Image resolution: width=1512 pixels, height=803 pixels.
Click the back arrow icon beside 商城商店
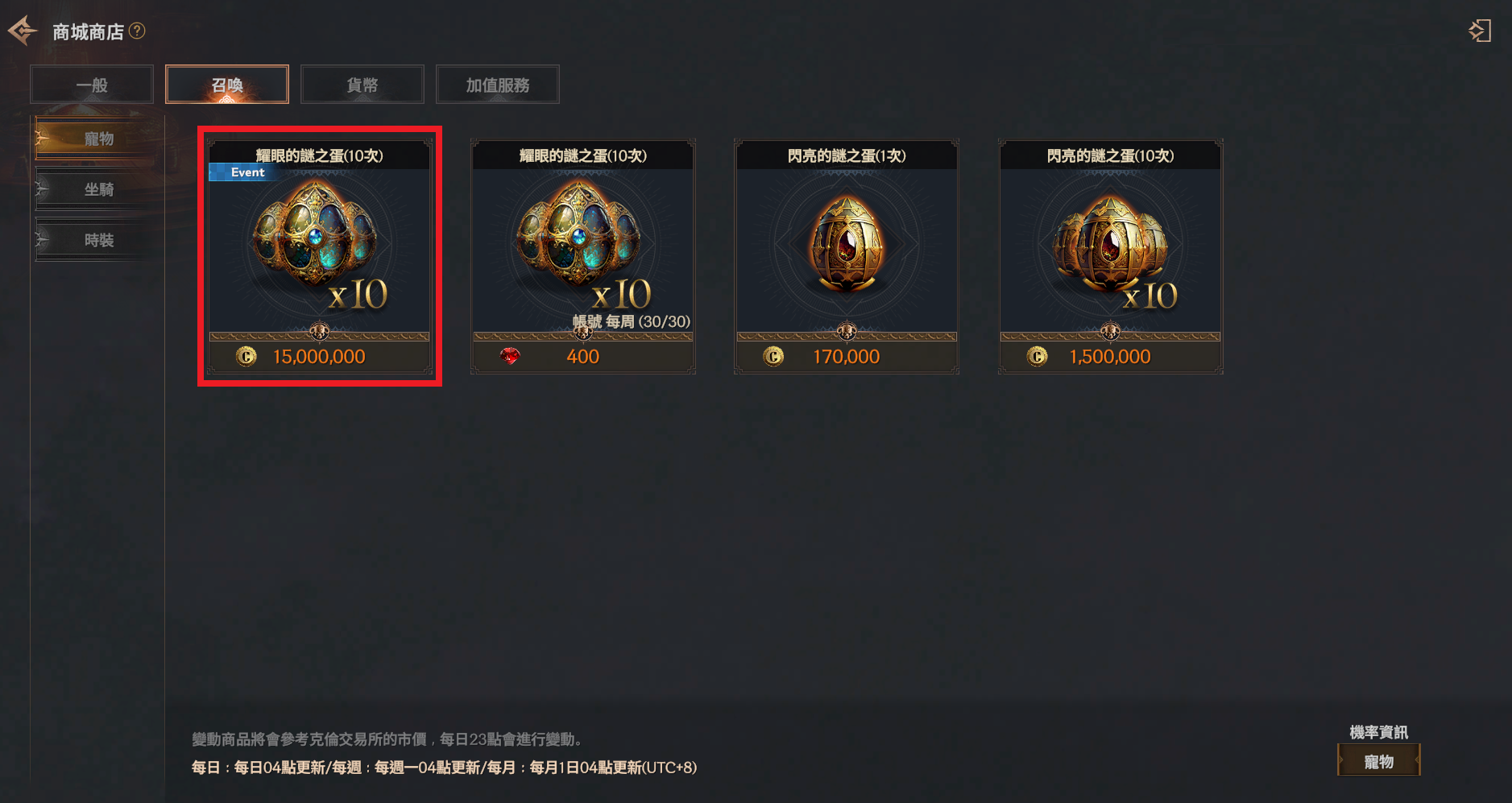tap(23, 31)
